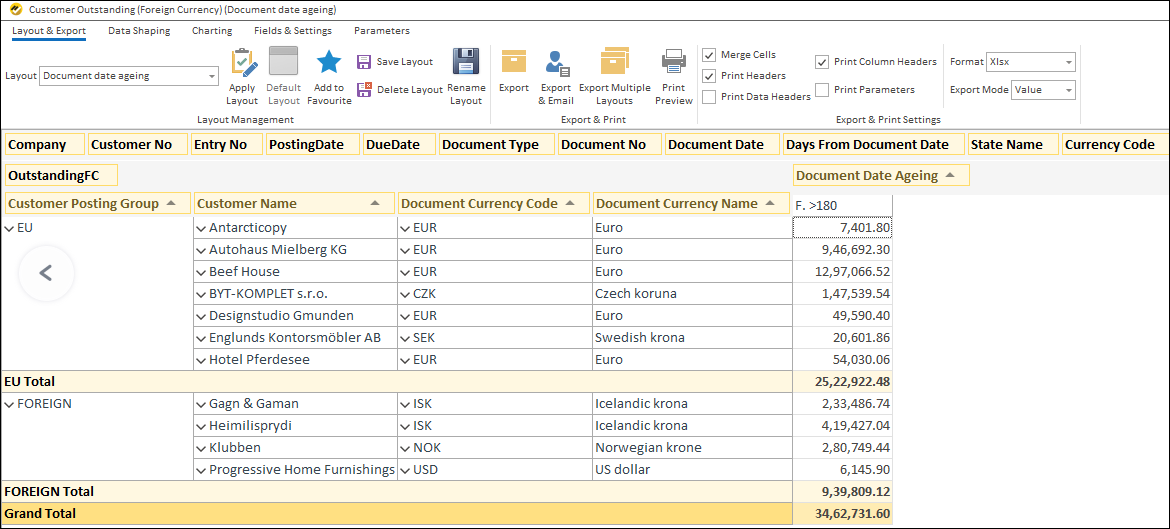Collapse the EU posting group row
This screenshot has width=1170, height=529.
pos(10,228)
